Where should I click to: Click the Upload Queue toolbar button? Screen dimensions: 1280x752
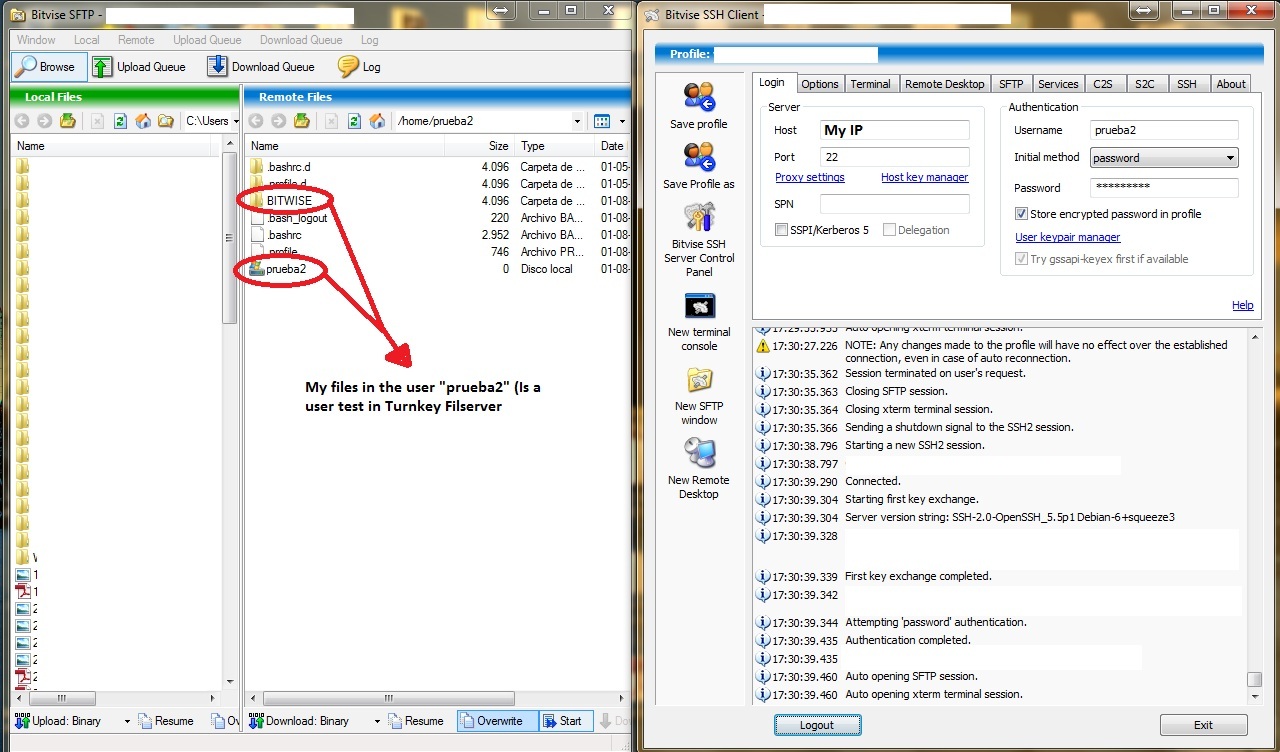[x=140, y=67]
